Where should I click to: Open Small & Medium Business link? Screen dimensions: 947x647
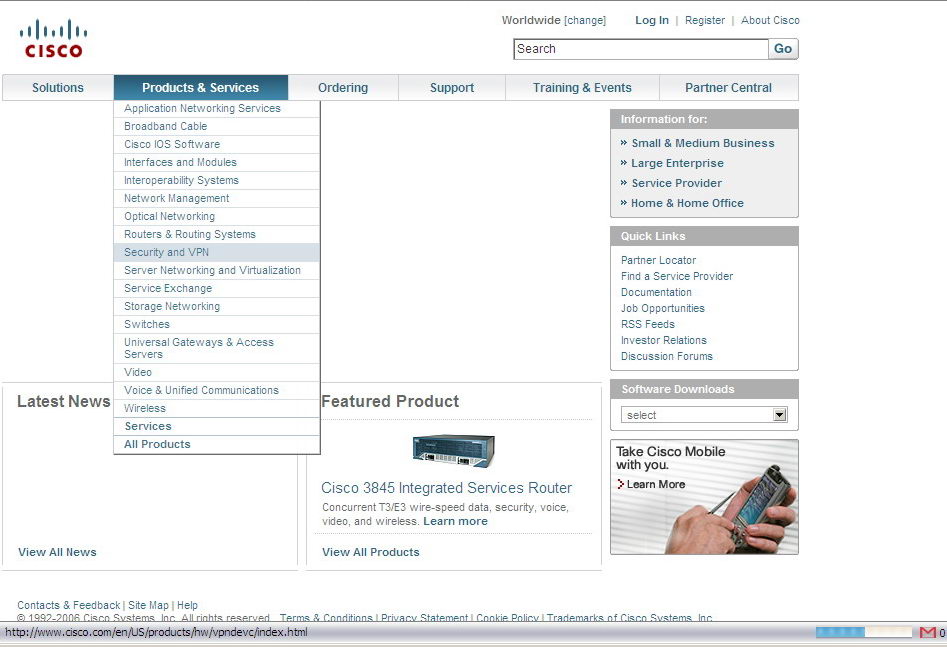(x=703, y=143)
